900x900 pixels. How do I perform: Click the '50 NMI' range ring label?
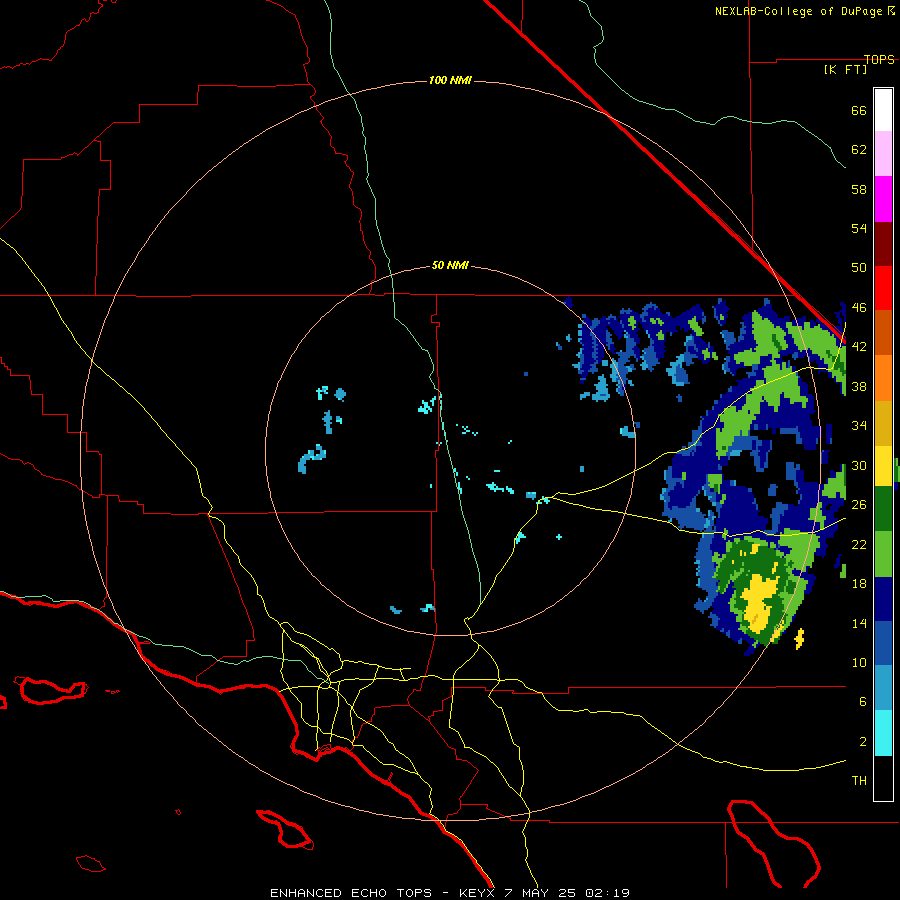450,265
